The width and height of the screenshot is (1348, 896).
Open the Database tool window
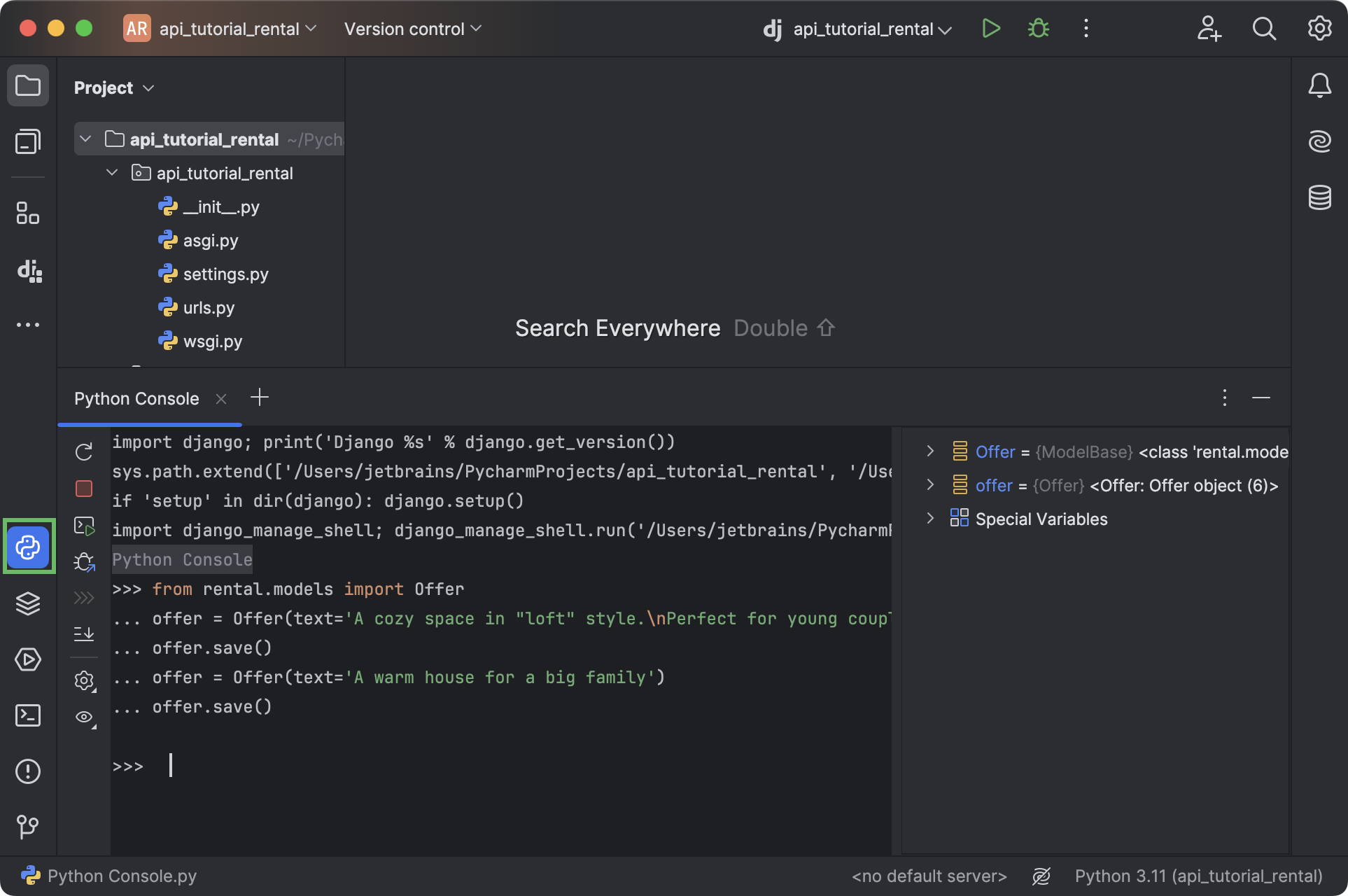(1320, 198)
